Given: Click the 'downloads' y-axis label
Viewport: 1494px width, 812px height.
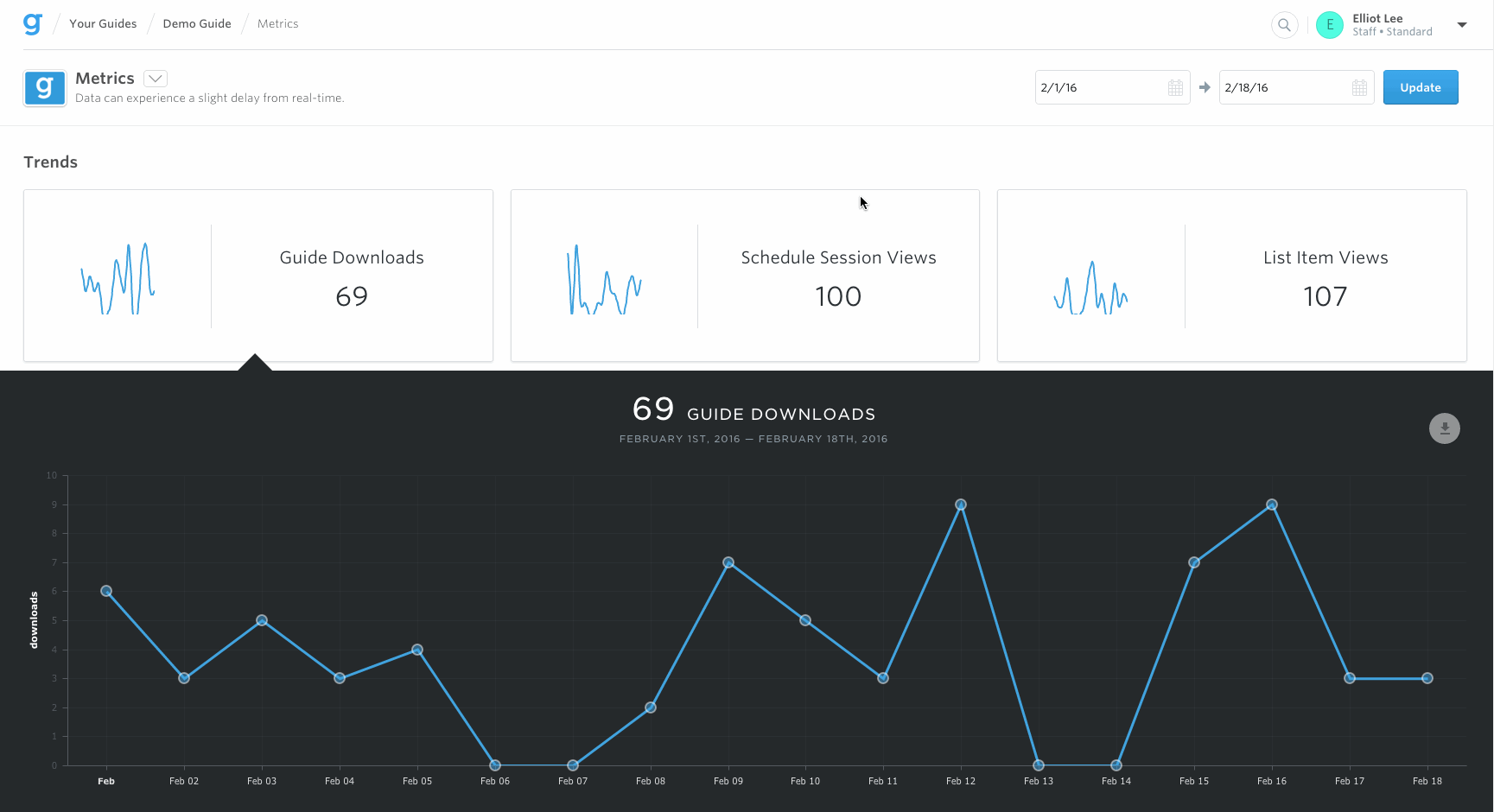Looking at the screenshot, I should pos(34,620).
